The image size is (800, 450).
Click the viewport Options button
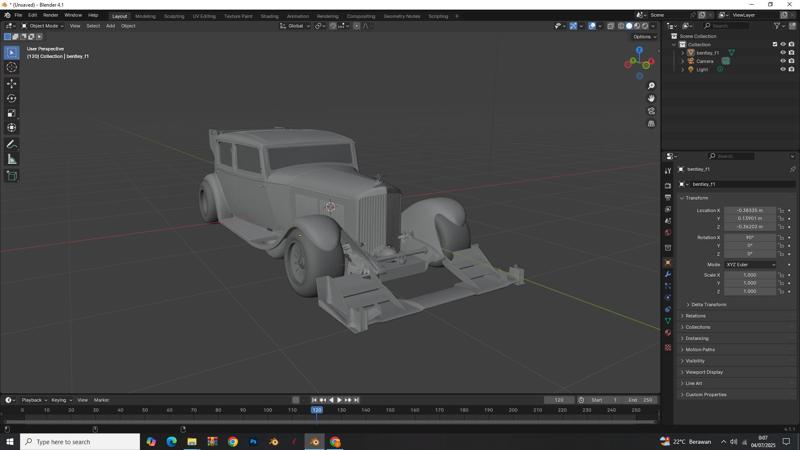pyautogui.click(x=644, y=37)
